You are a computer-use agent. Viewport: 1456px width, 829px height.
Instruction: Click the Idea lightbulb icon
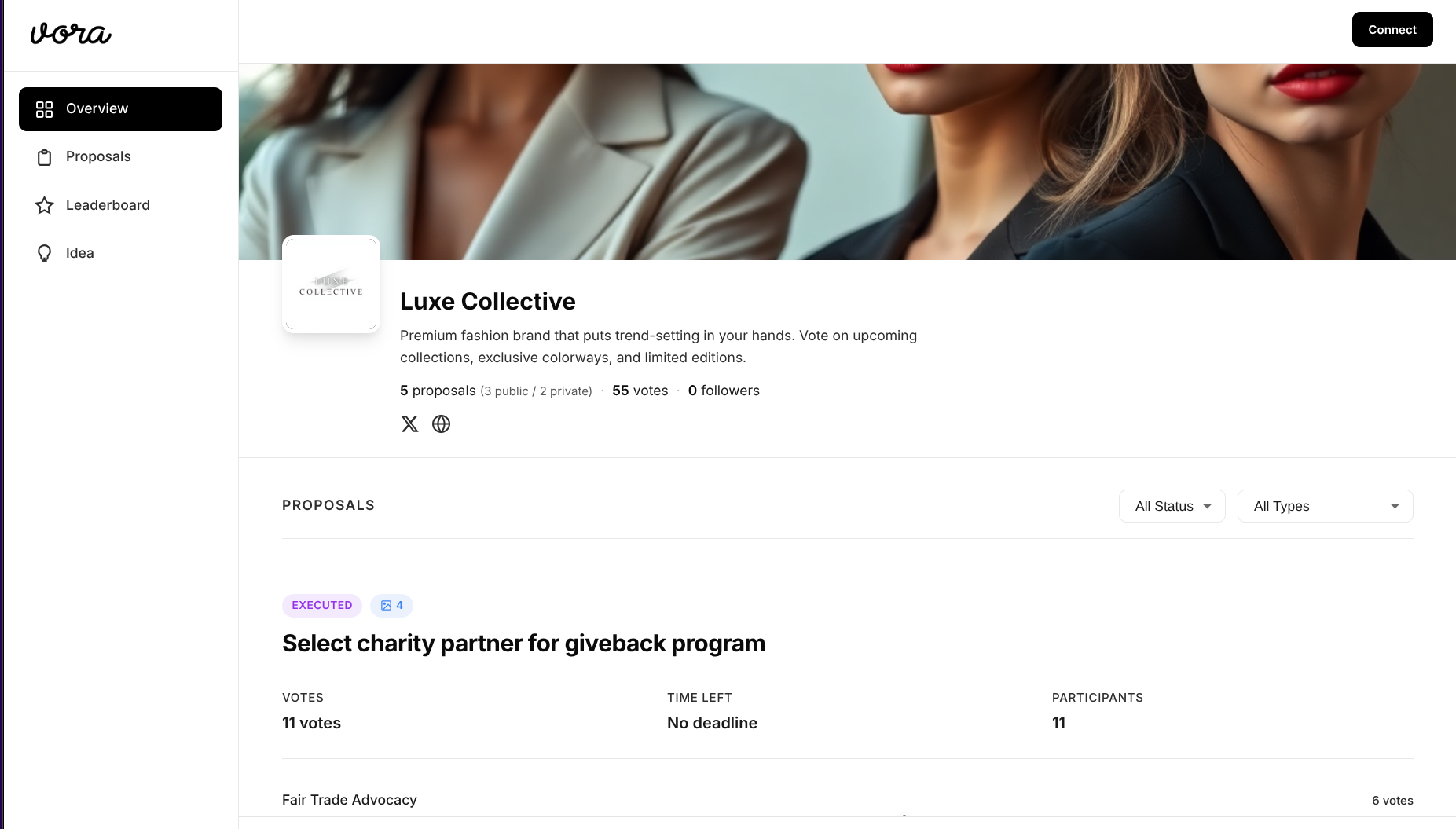[45, 253]
